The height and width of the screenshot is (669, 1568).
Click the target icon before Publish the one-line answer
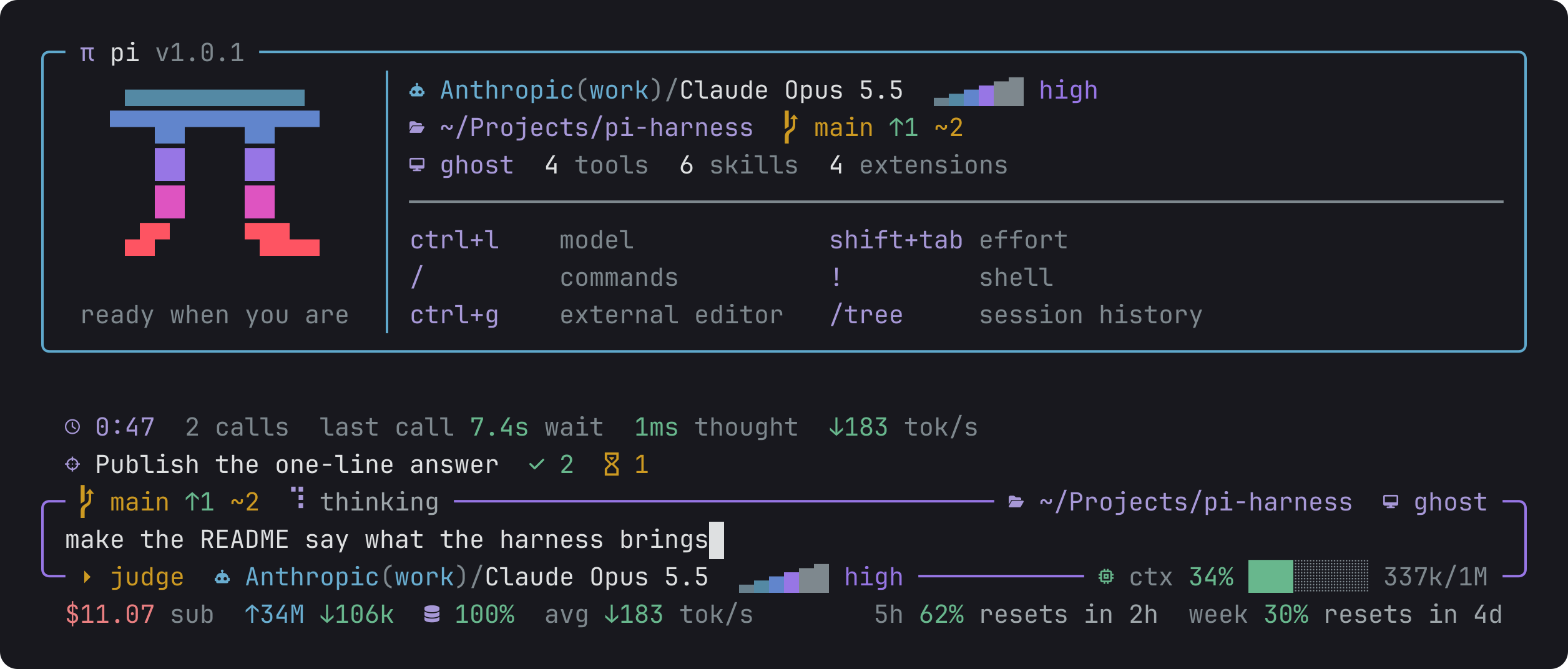pyautogui.click(x=72, y=464)
